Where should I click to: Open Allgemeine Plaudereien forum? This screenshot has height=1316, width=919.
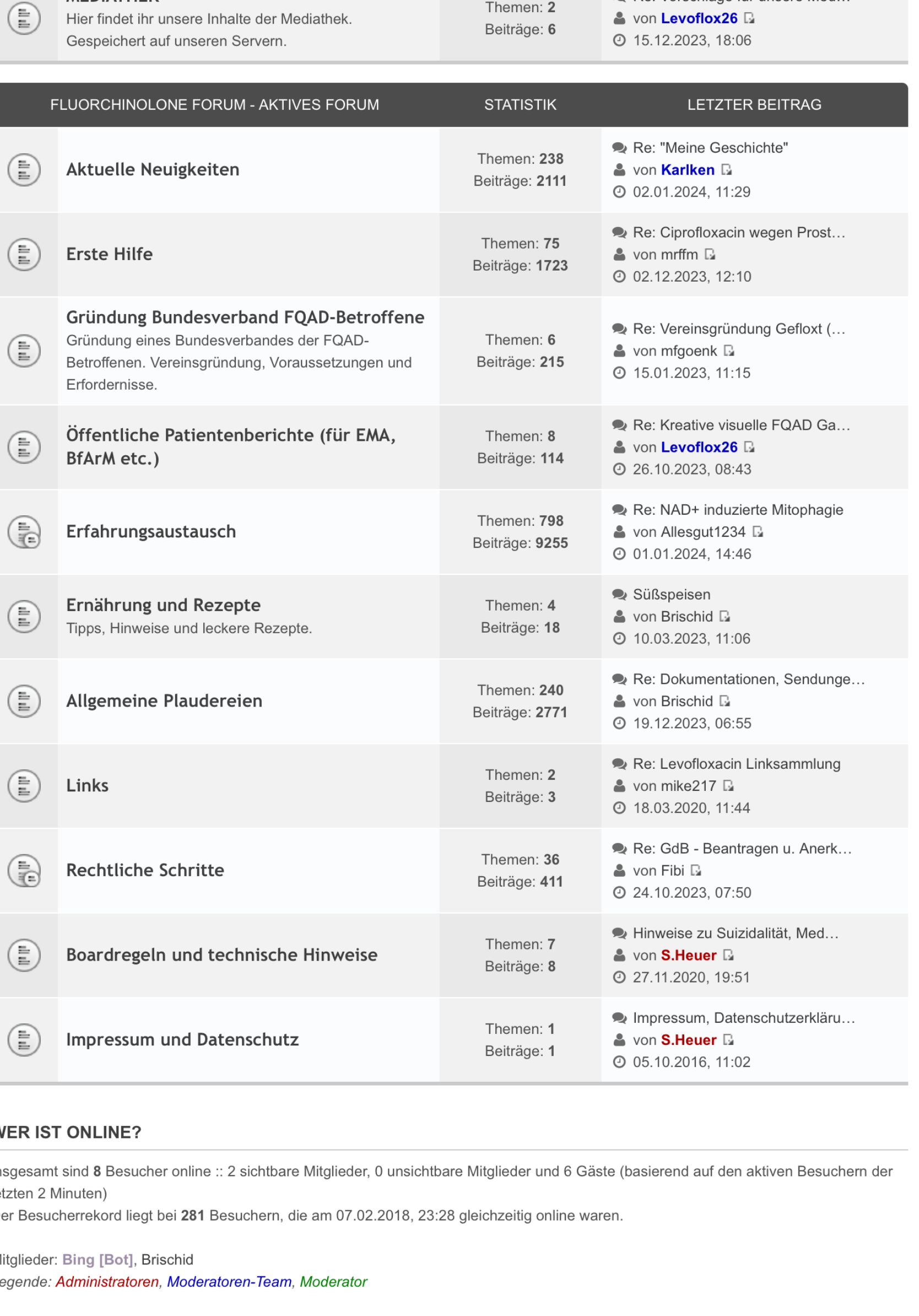click(x=164, y=701)
